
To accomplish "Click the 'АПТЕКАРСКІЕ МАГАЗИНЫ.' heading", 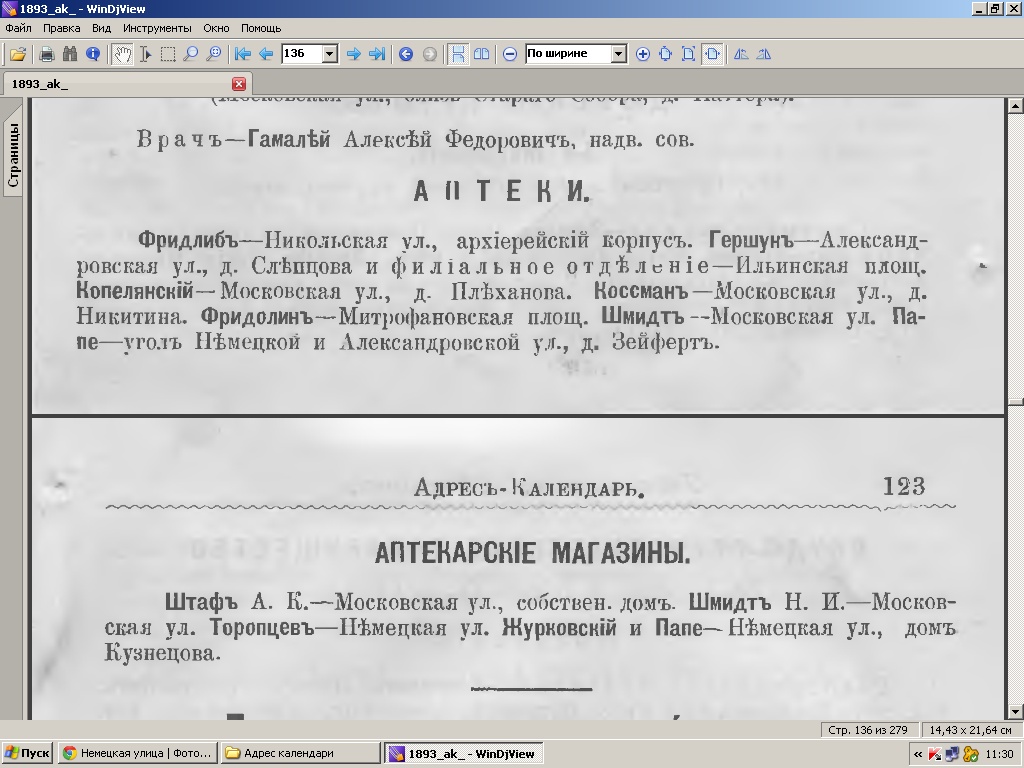I will click(x=532, y=553).
